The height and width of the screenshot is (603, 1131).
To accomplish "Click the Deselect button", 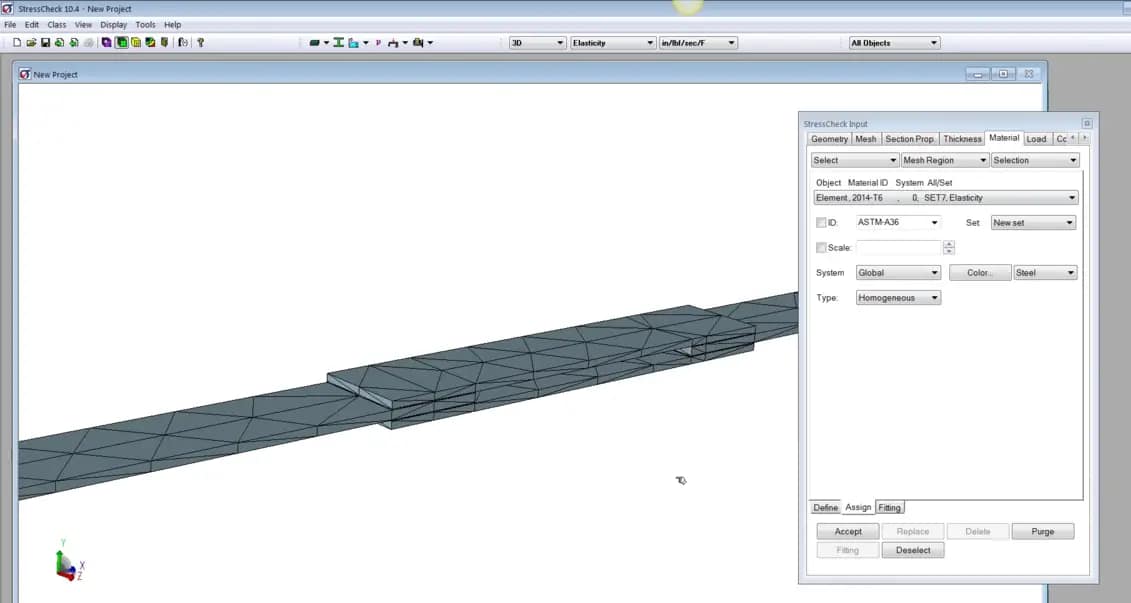I will tap(913, 549).
